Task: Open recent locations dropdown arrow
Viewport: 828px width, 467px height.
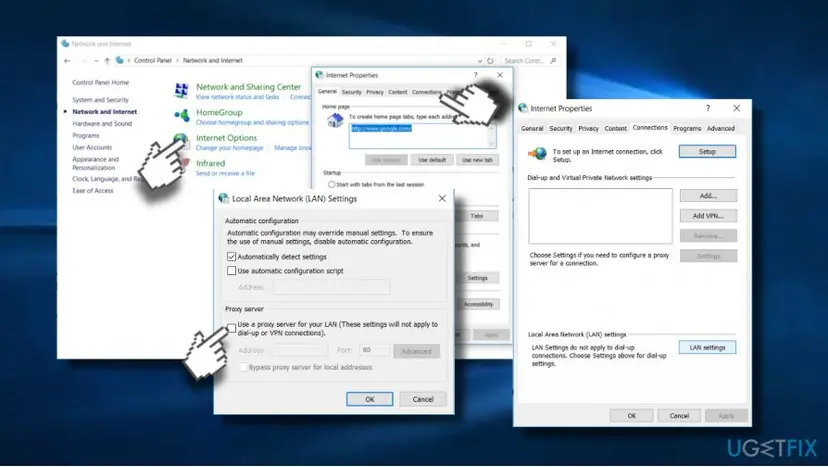Action: click(x=96, y=61)
